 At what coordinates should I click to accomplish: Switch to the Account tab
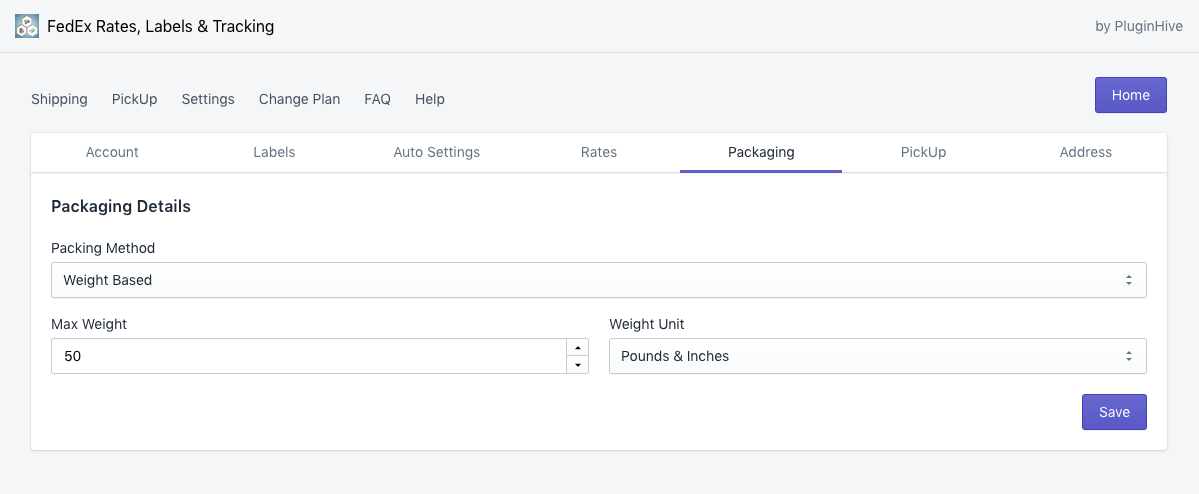(x=112, y=152)
